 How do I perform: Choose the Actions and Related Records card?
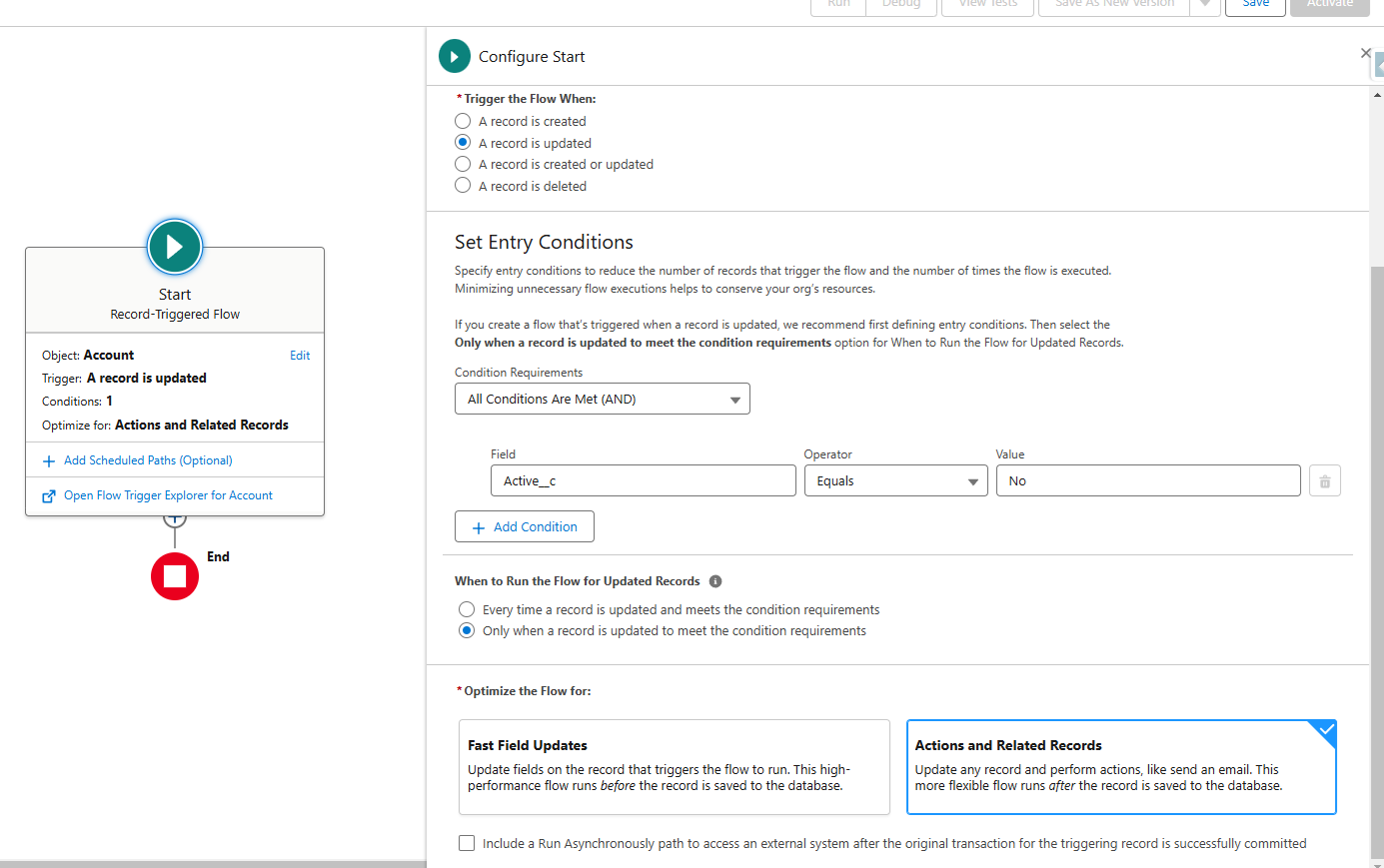coord(1121,767)
